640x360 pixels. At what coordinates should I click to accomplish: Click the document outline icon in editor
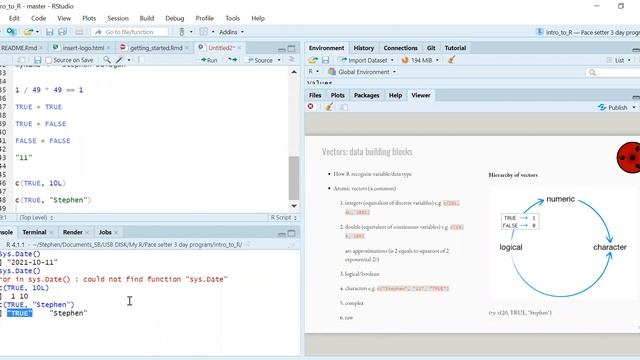point(291,60)
